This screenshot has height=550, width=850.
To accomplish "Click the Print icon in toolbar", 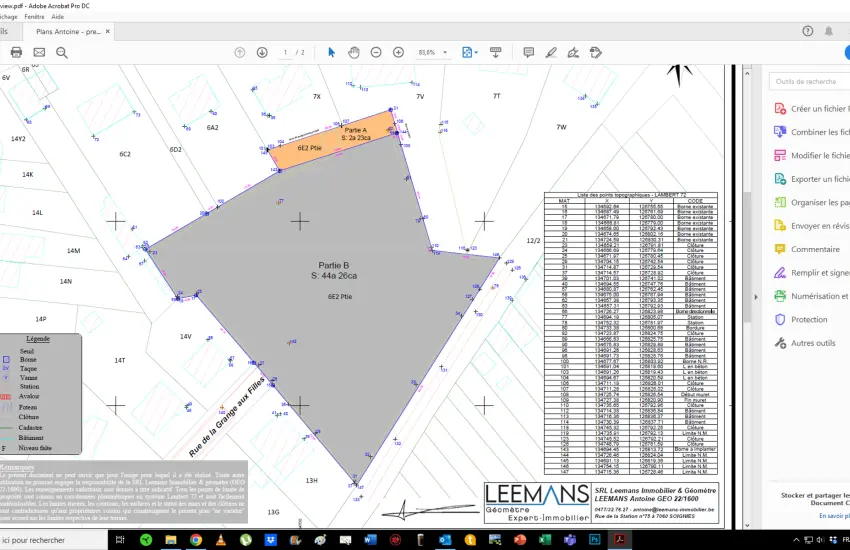I will (x=14, y=52).
